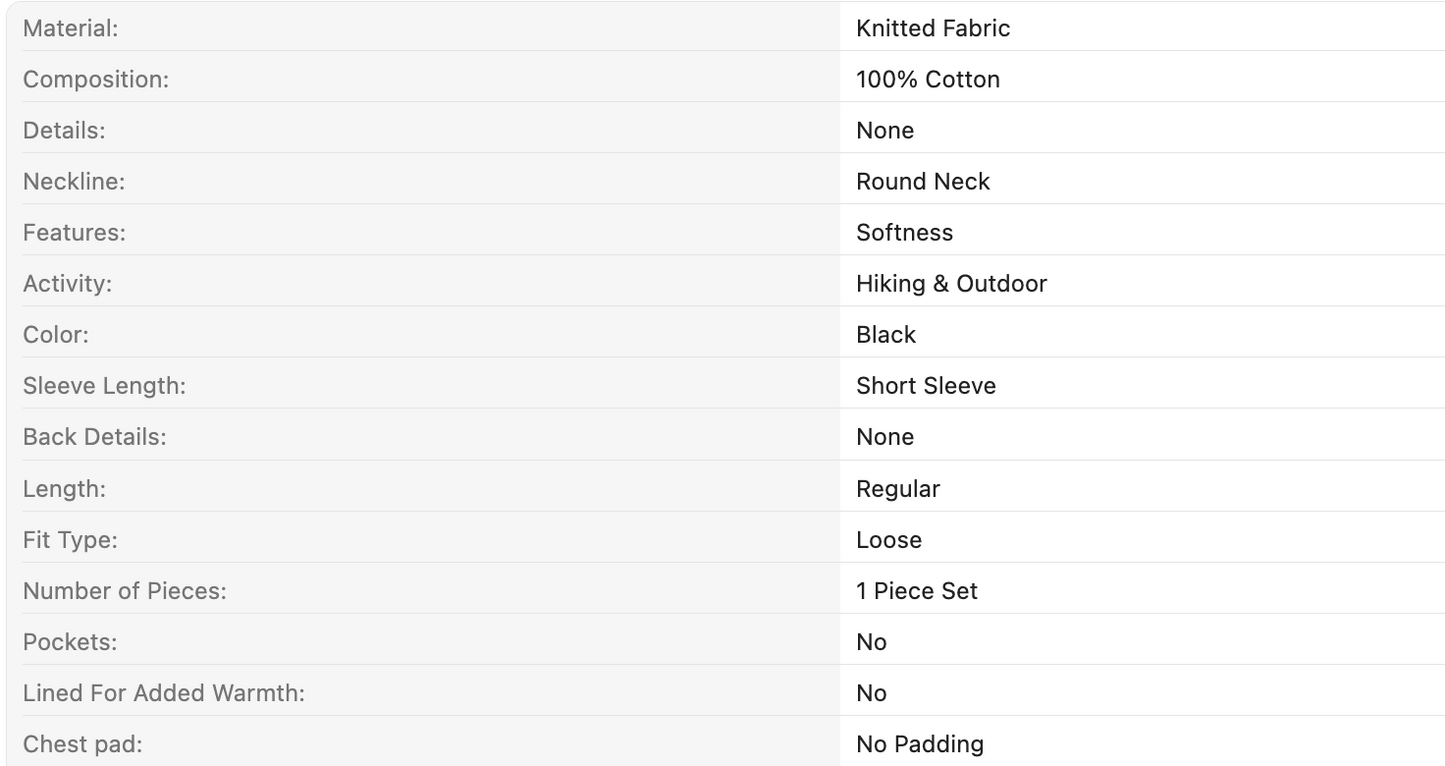1445x766 pixels.
Task: Select the Lined For Added Warmth label
Action: coord(164,692)
